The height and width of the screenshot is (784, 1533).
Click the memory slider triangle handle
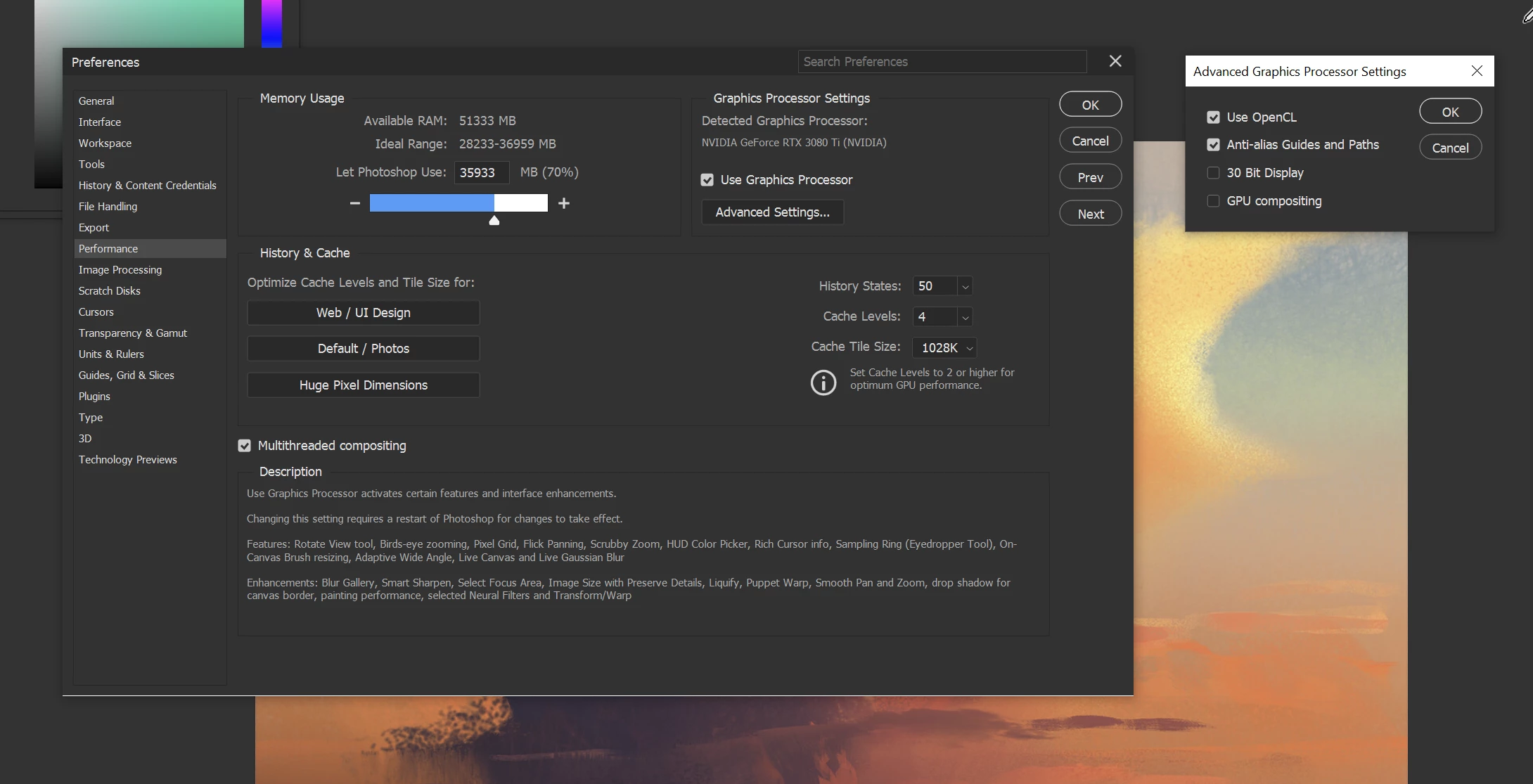494,221
